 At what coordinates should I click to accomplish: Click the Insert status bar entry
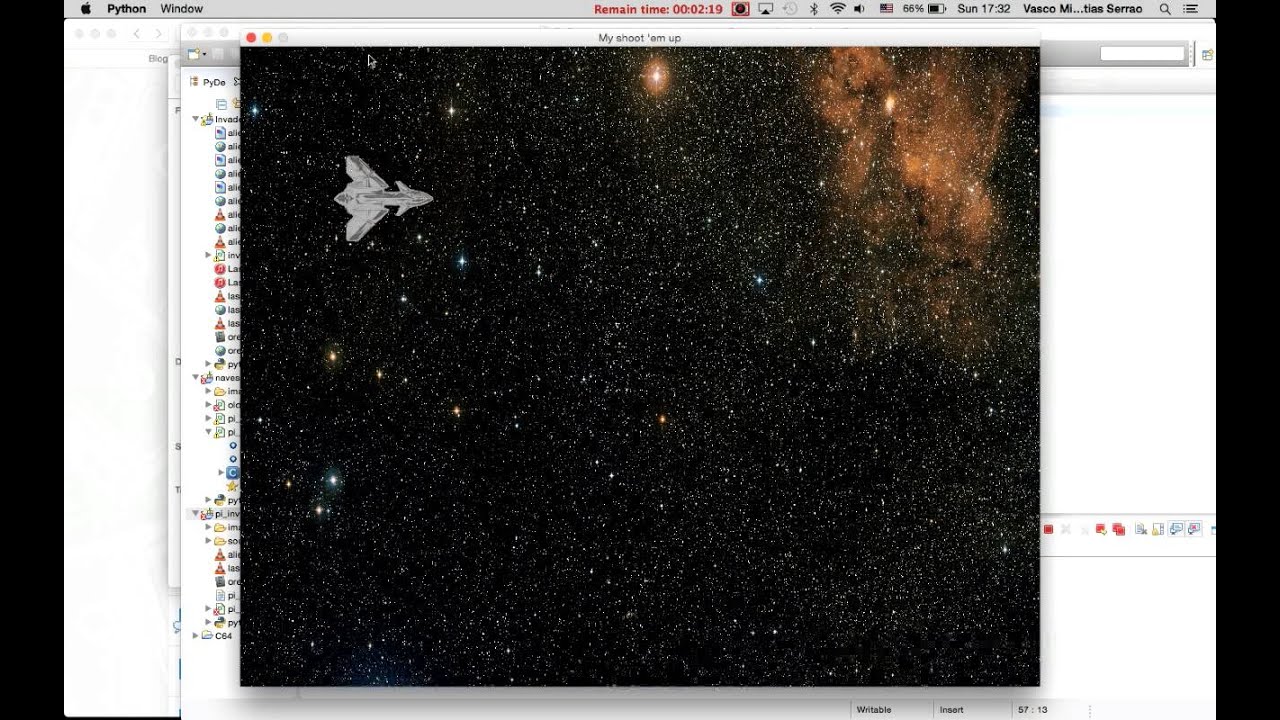click(x=952, y=710)
